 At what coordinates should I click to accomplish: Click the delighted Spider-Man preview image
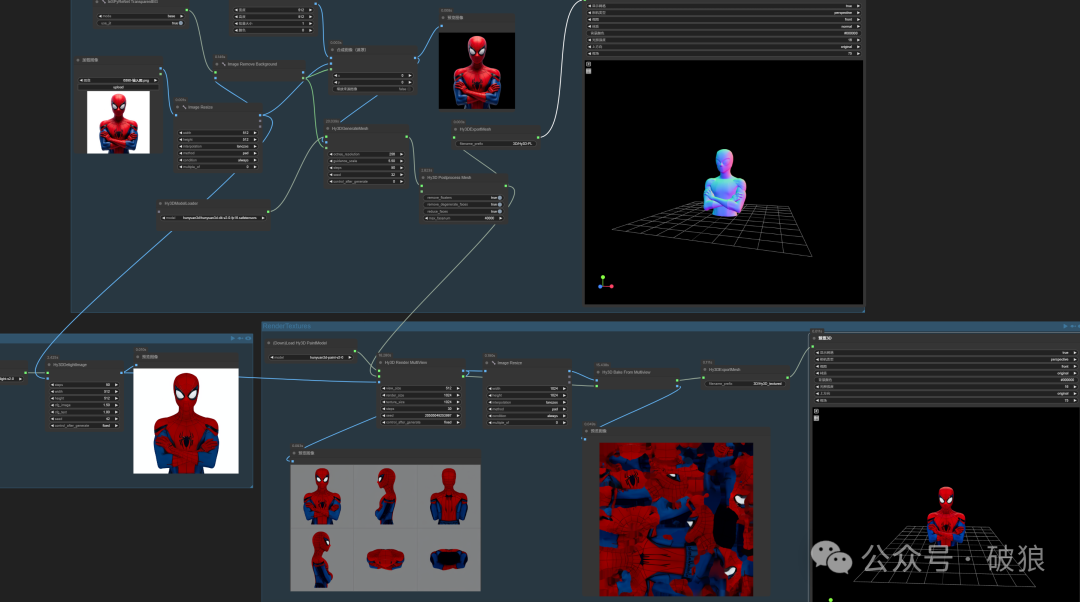pyautogui.click(x=186, y=421)
